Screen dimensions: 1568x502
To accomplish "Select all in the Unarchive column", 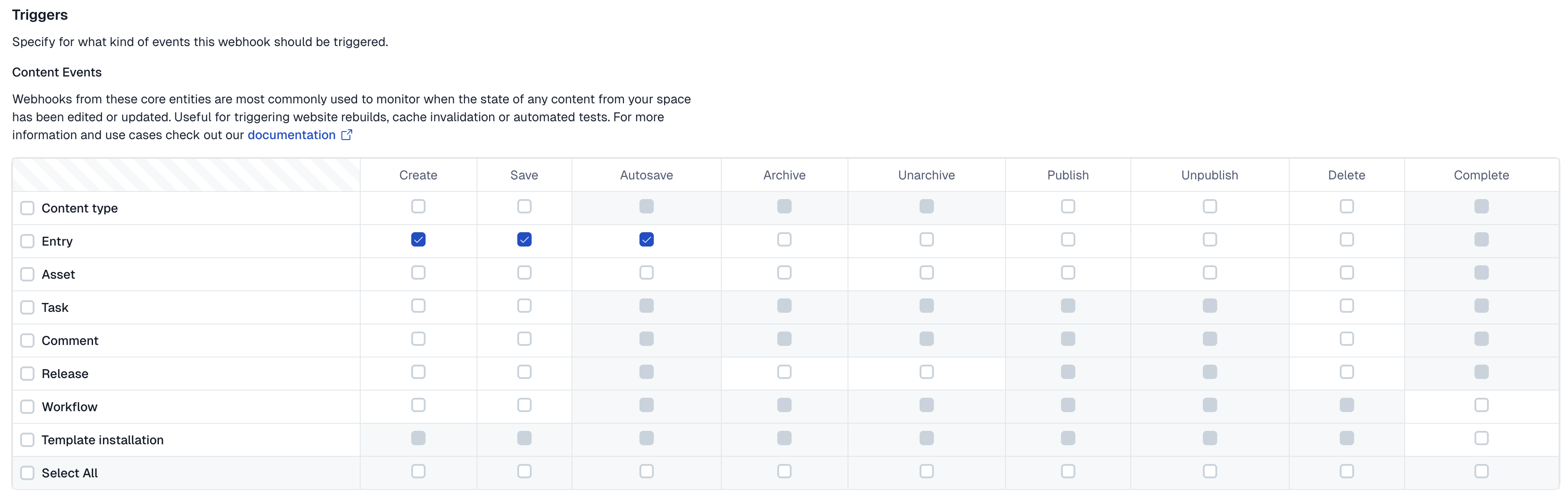I will pos(926,471).
